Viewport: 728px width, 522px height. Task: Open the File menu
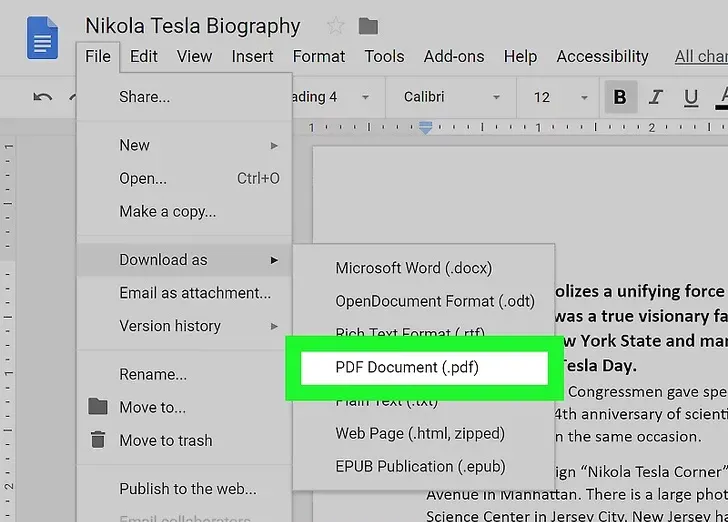tap(98, 57)
